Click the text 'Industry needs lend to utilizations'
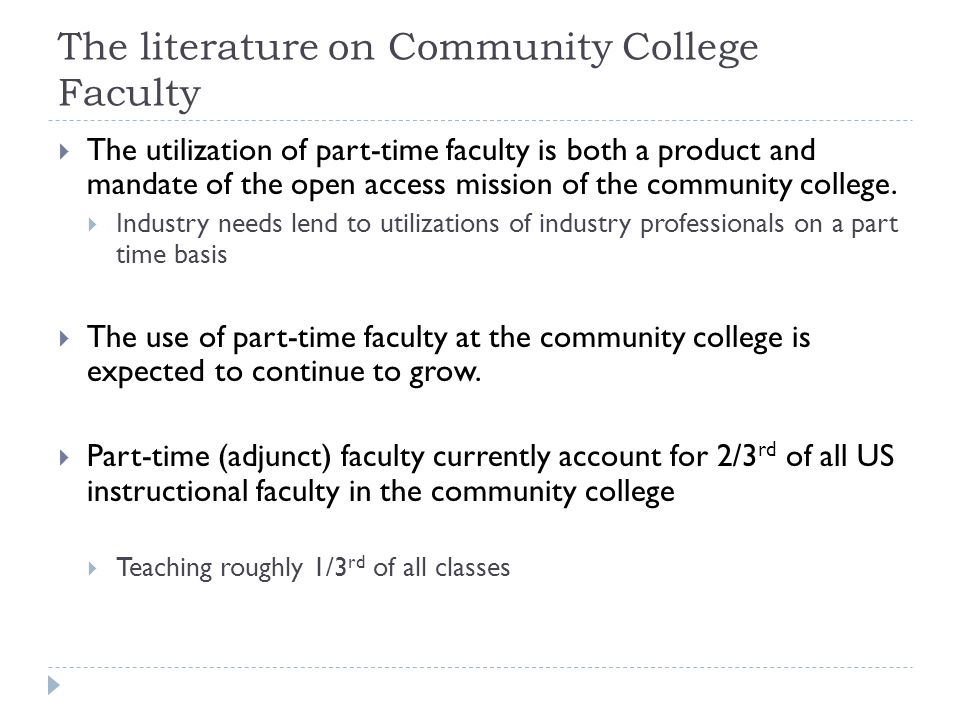The width and height of the screenshot is (960, 720). (307, 224)
